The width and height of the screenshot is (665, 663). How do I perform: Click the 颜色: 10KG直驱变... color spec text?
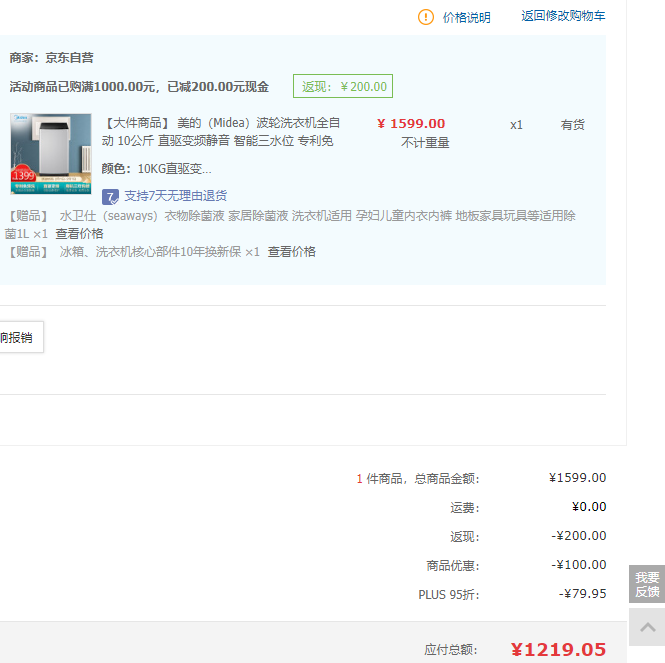156,169
